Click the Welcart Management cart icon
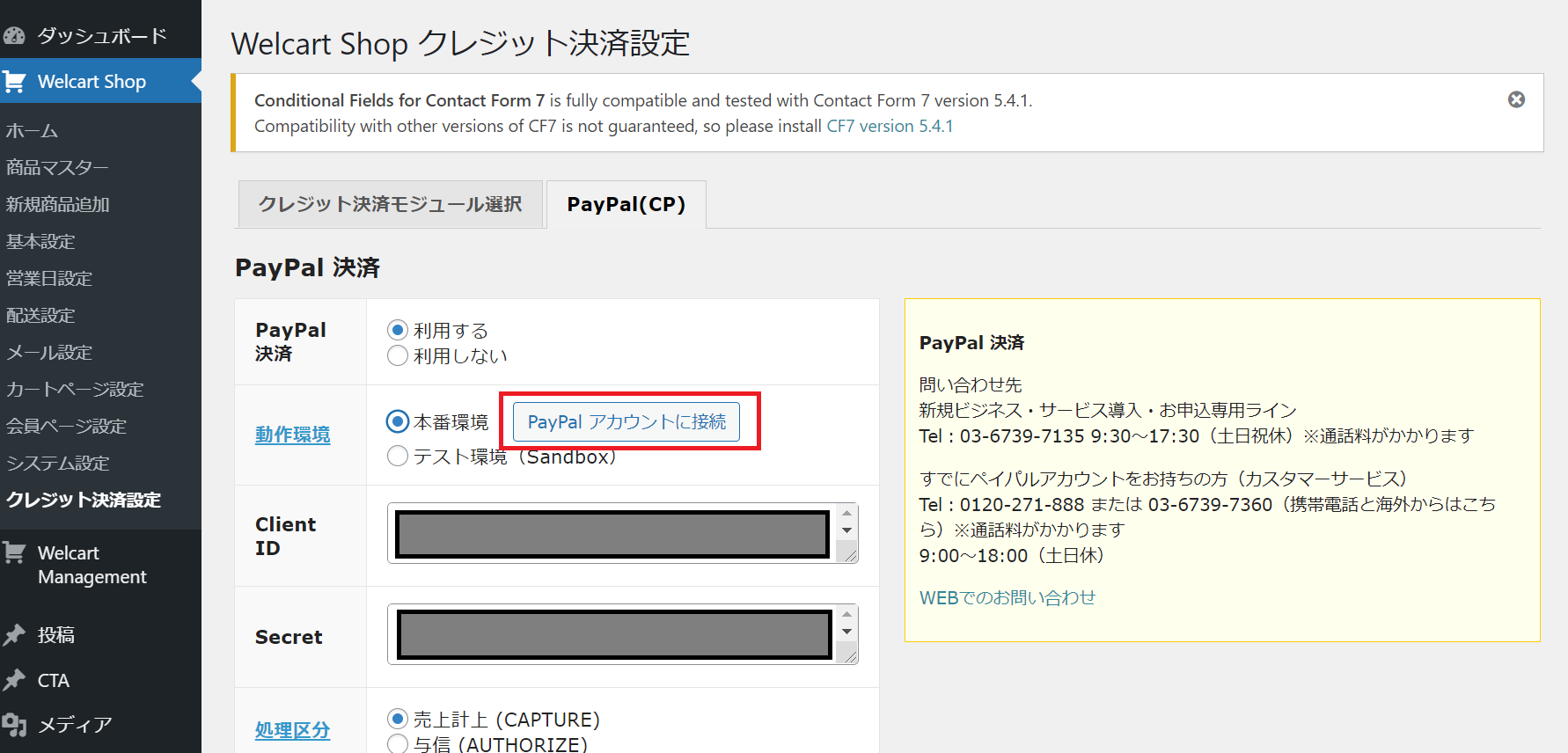 point(14,553)
